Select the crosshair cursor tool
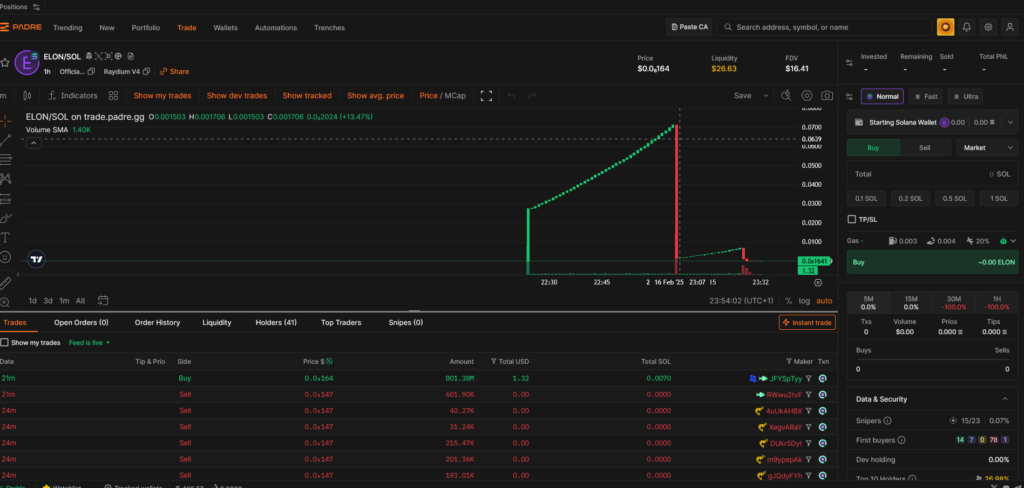This screenshot has width=1024, height=488. coord(5,121)
